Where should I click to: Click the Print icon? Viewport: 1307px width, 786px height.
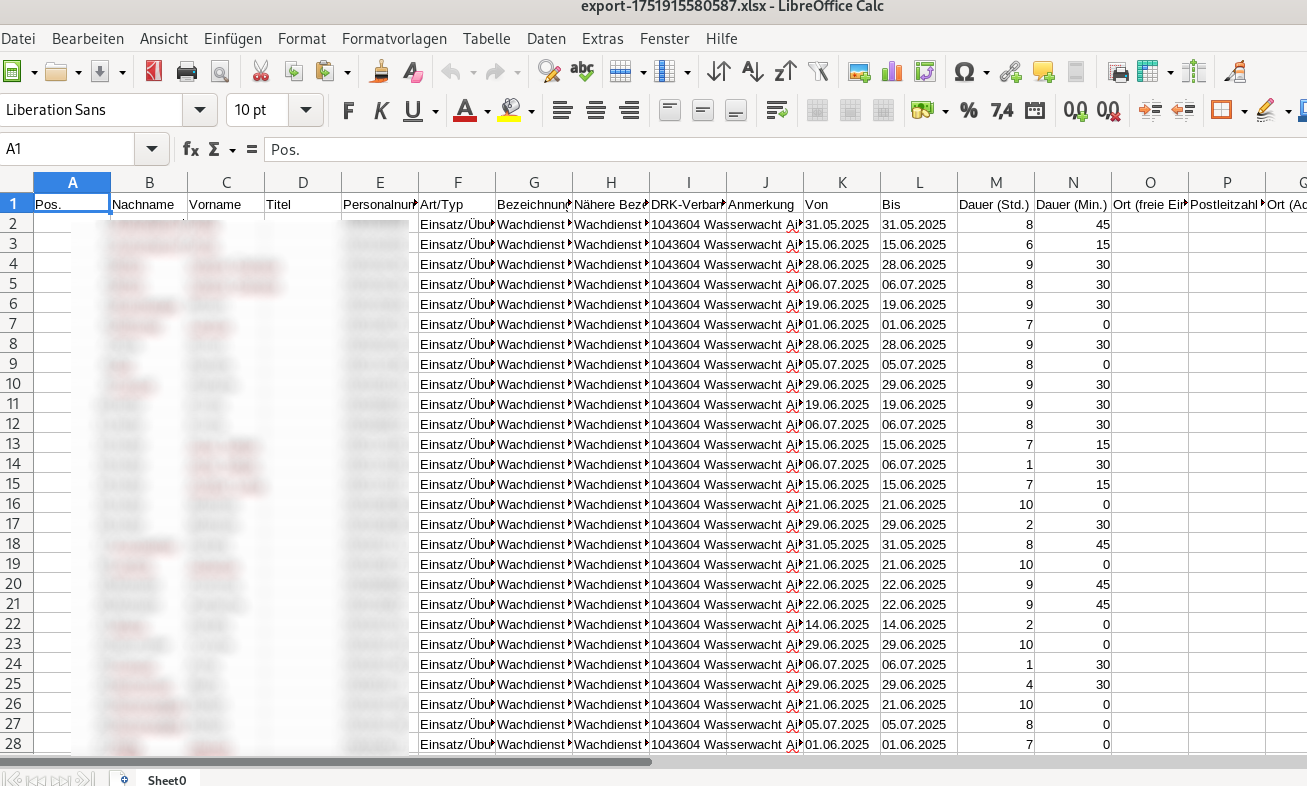186,72
